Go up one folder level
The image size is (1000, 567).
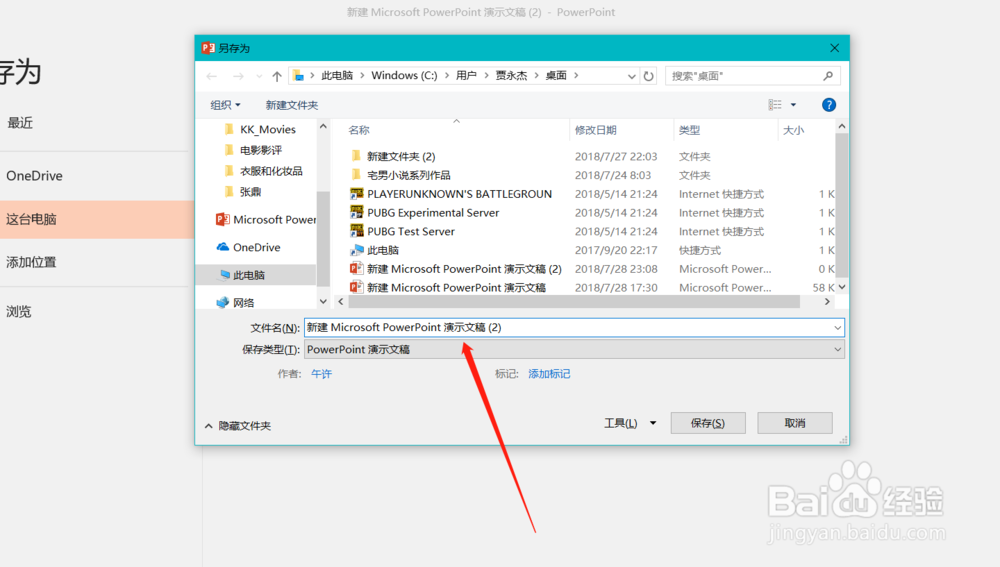pos(277,76)
